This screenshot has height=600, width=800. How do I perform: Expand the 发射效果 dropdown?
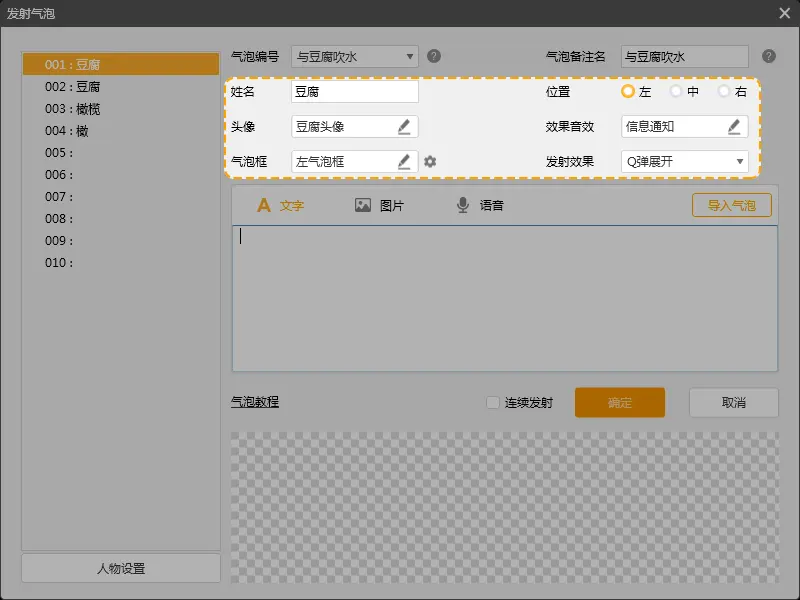[x=684, y=161]
